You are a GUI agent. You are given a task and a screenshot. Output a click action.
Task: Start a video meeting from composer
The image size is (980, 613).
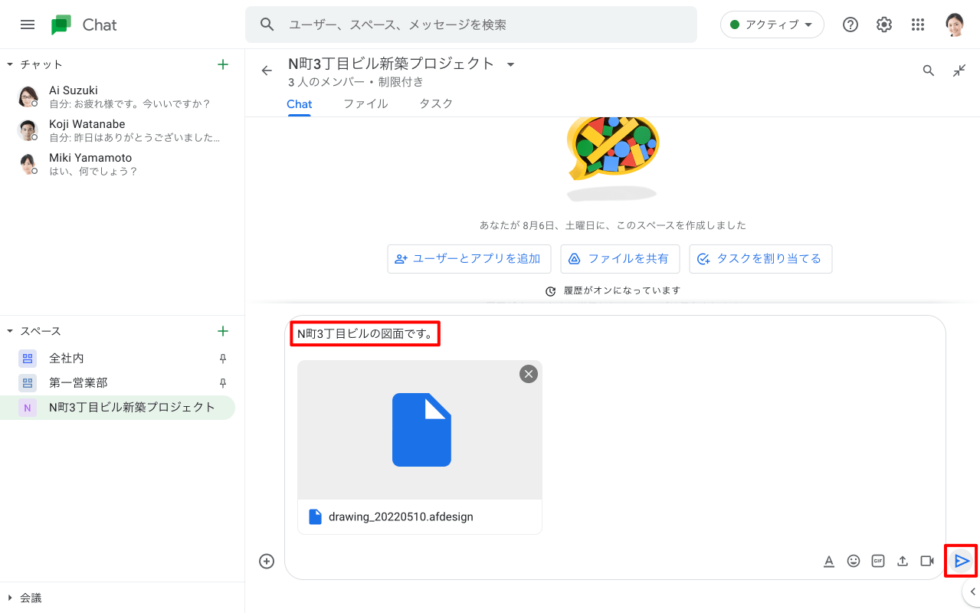click(x=927, y=561)
